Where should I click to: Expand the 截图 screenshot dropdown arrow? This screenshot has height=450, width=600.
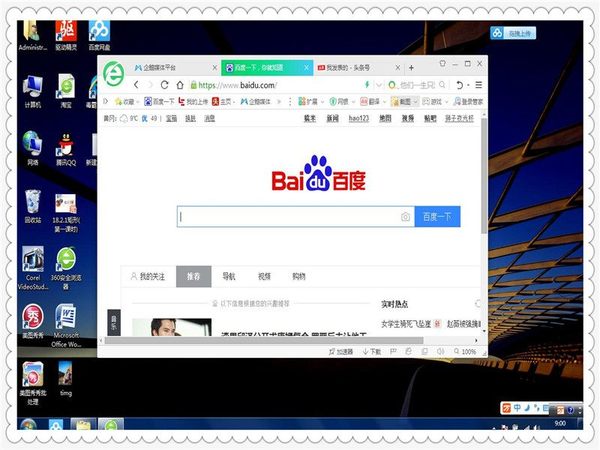[416, 101]
